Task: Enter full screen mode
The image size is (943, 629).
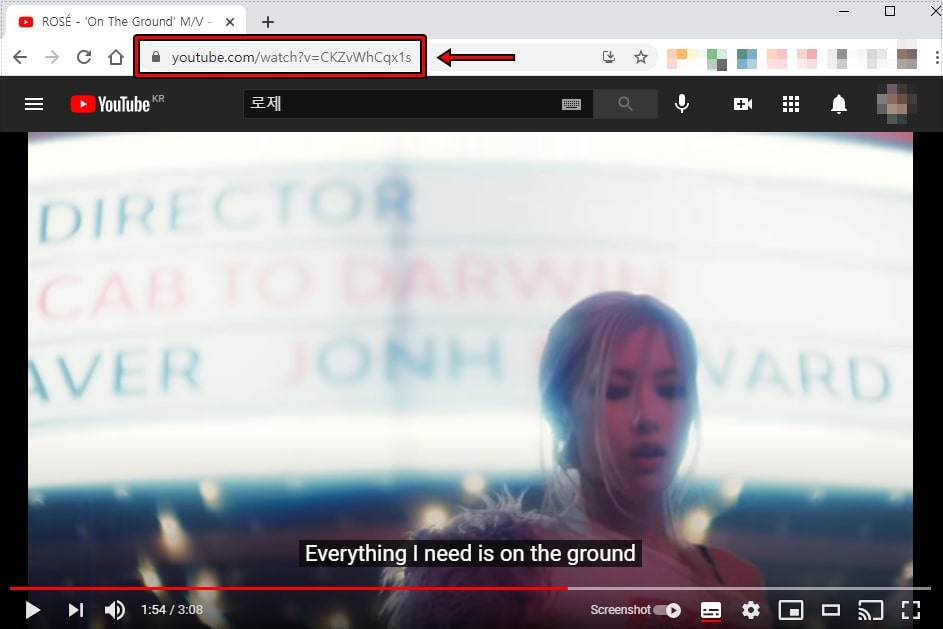Action: click(x=911, y=610)
